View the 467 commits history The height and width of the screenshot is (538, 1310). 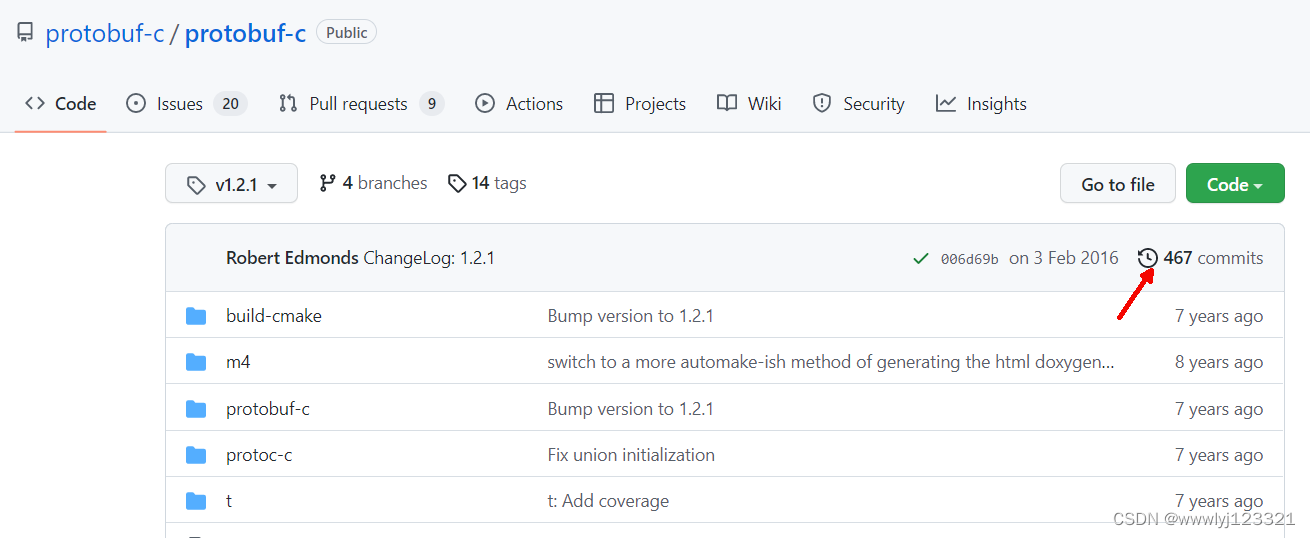pos(1212,258)
